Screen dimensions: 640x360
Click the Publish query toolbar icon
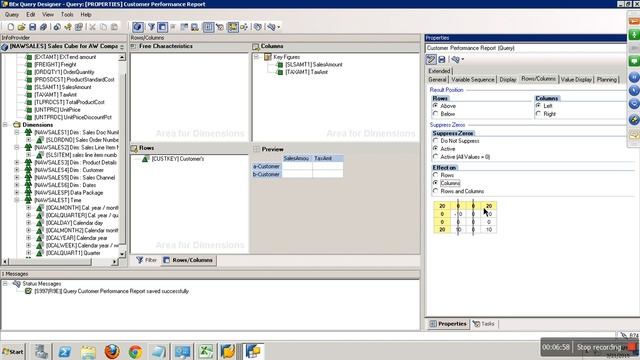(57, 27)
